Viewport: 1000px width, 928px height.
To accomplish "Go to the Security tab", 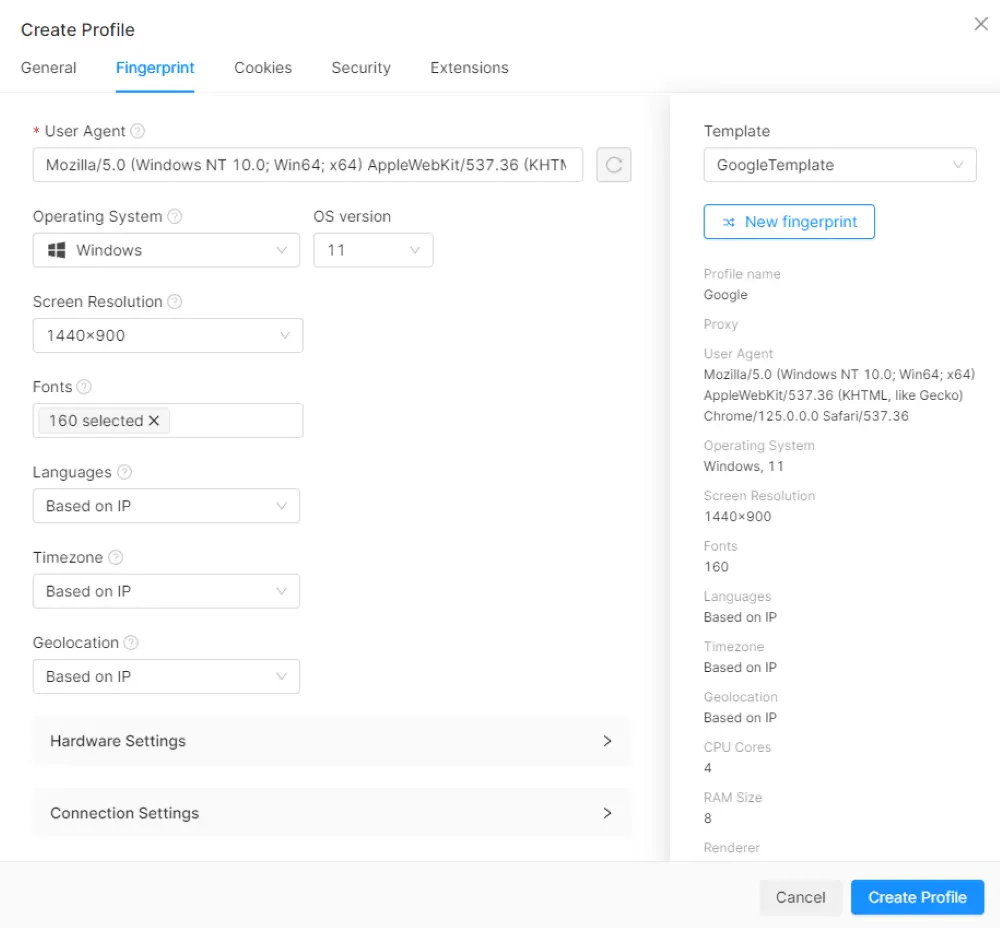I will point(361,68).
